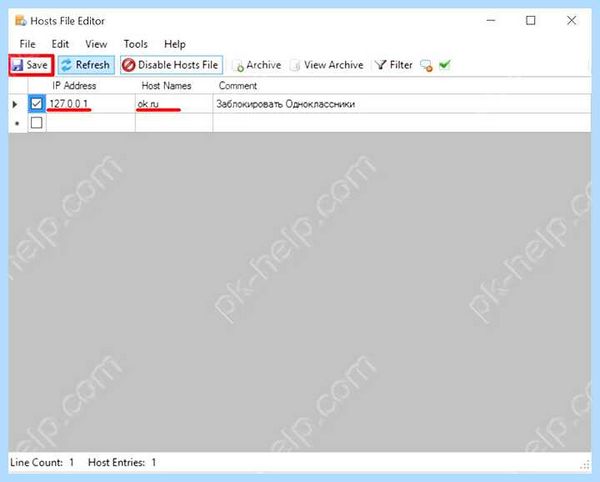Click the green checkmark toolbar icon
Viewport: 600px width, 482px height.
click(445, 65)
